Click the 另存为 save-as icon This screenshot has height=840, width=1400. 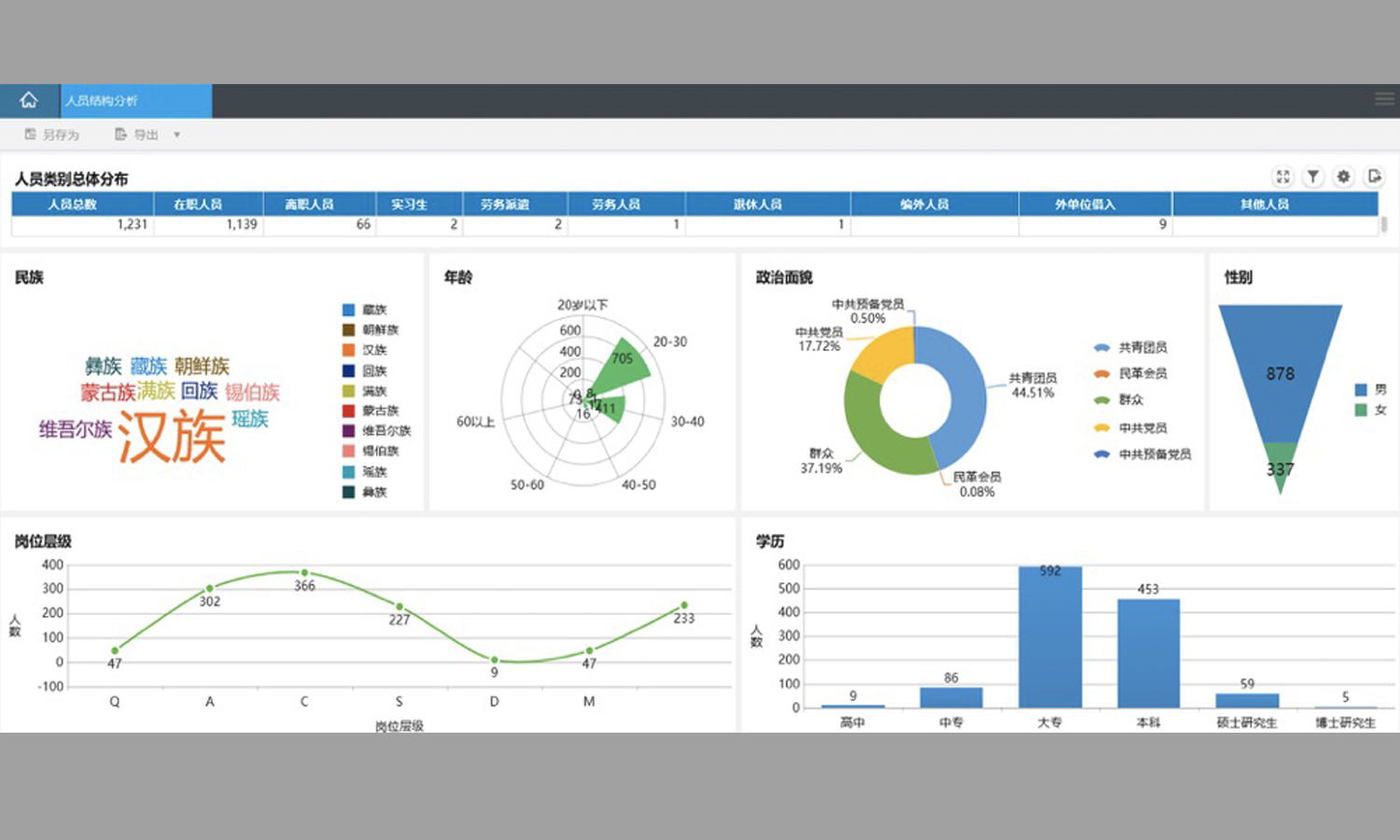(31, 134)
